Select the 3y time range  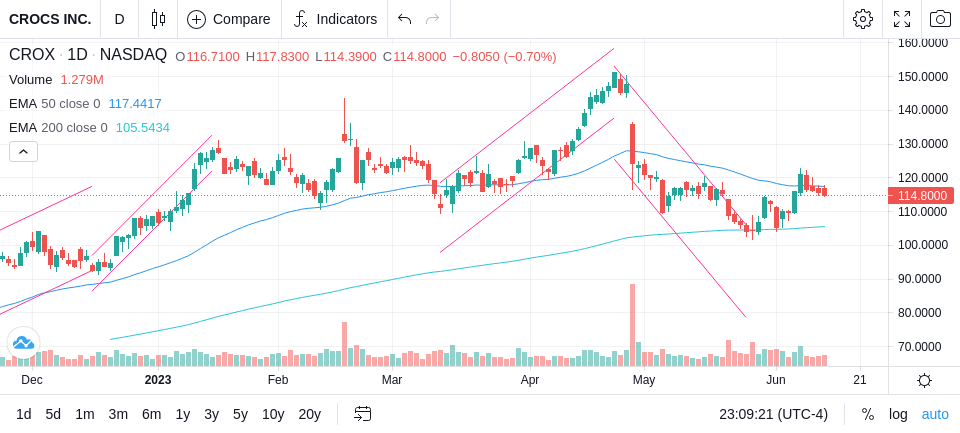pyautogui.click(x=211, y=414)
